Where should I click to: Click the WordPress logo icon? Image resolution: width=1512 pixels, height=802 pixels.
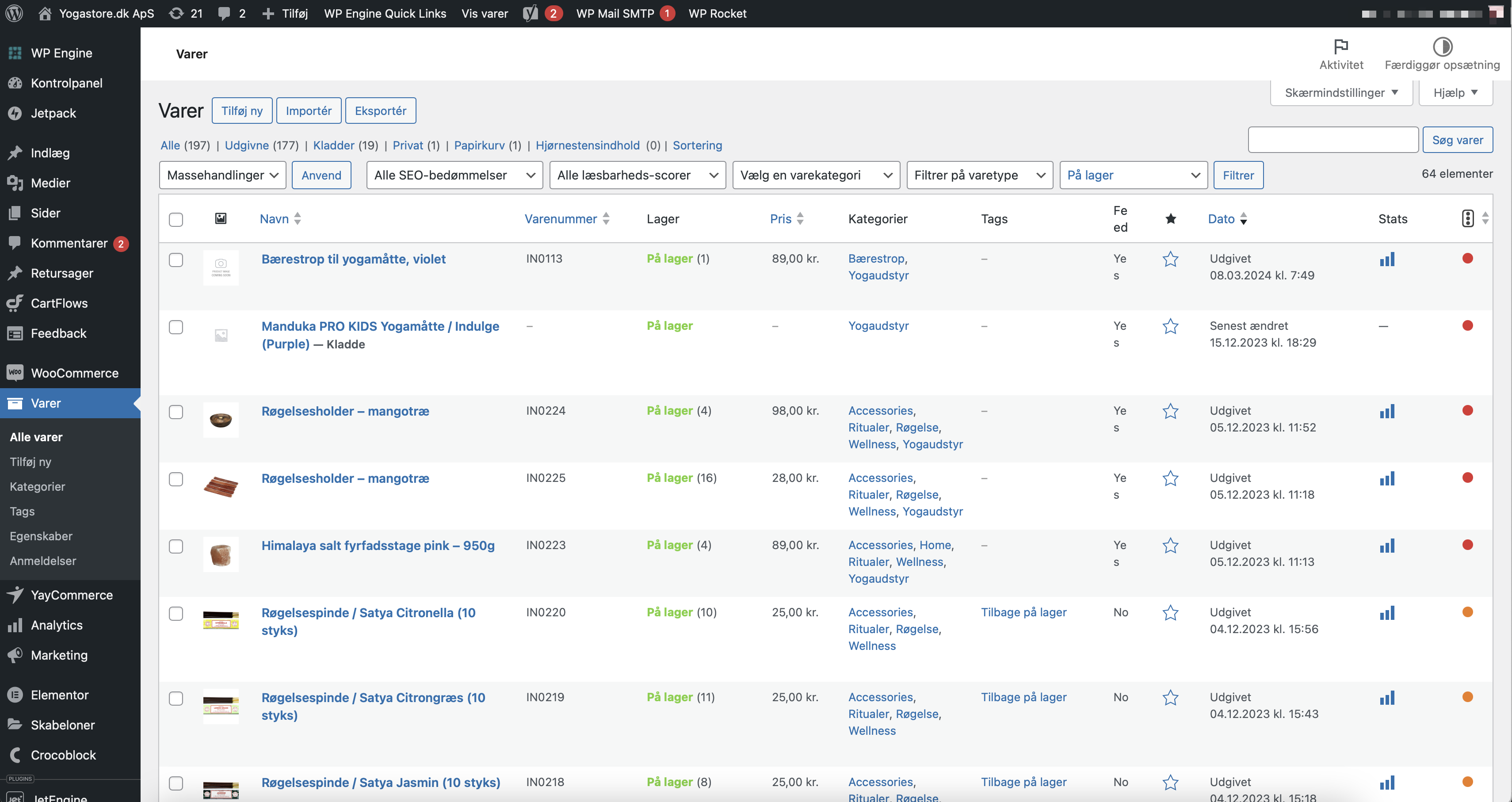coord(14,14)
